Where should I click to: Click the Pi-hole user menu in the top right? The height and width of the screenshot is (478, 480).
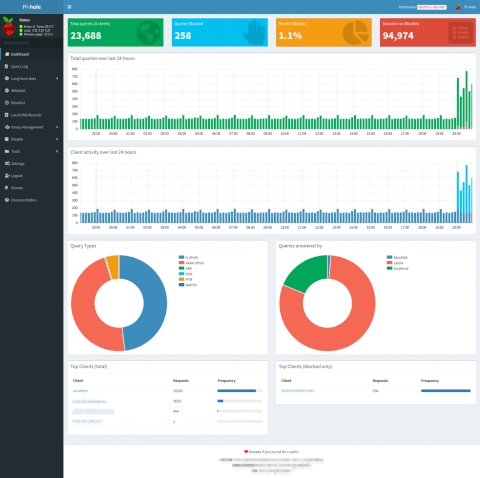click(x=466, y=7)
